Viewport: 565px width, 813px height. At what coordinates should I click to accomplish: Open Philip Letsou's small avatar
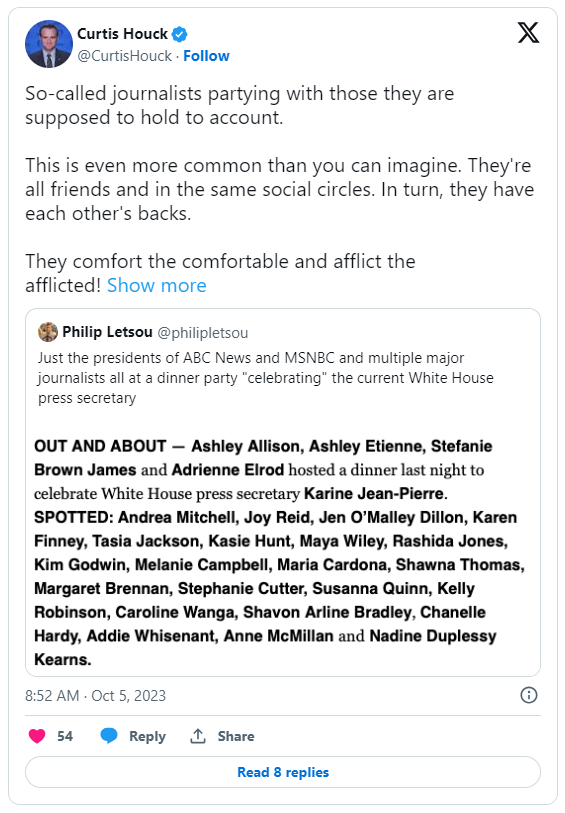point(48,332)
